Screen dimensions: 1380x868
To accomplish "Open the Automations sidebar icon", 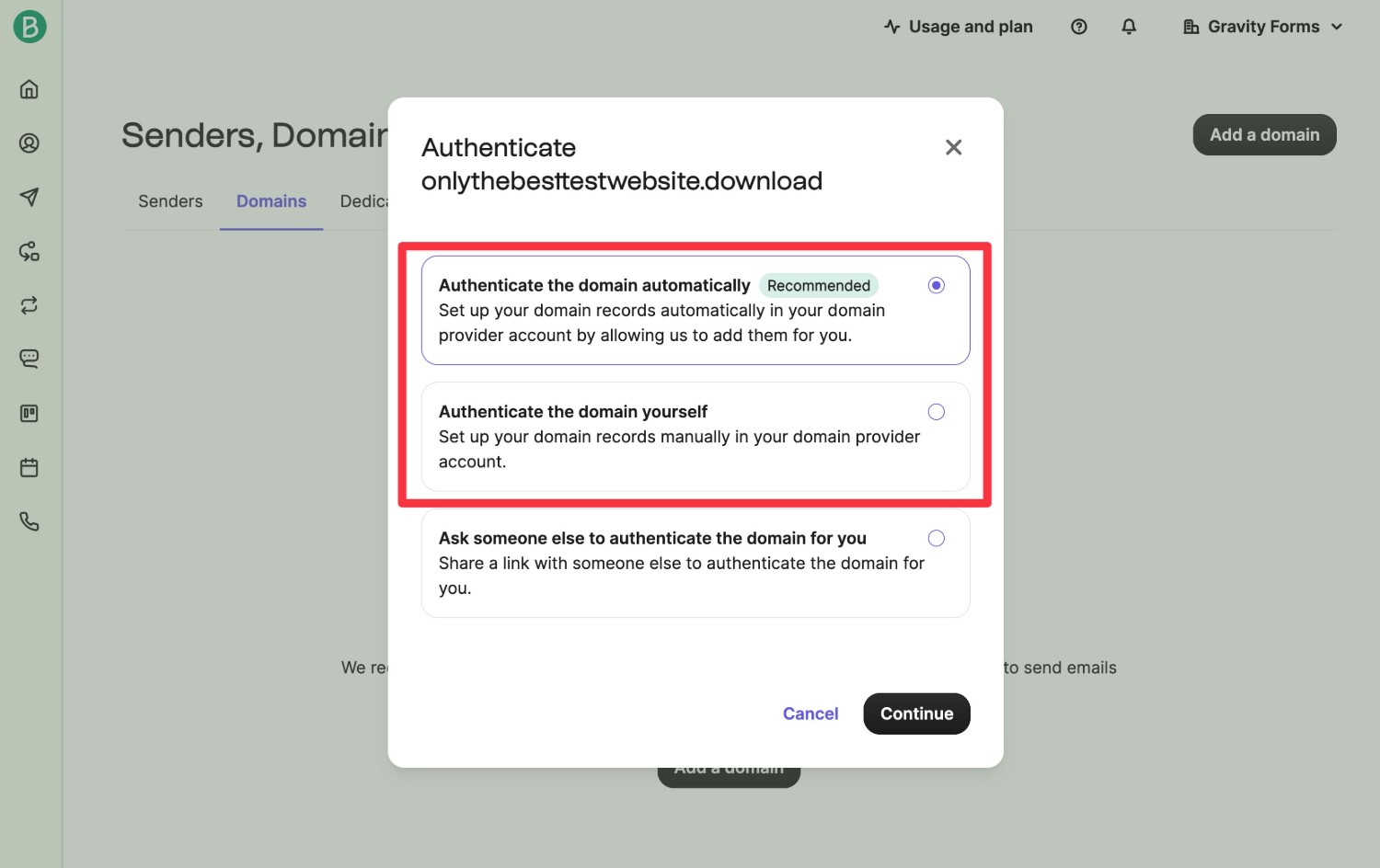I will 29,251.
